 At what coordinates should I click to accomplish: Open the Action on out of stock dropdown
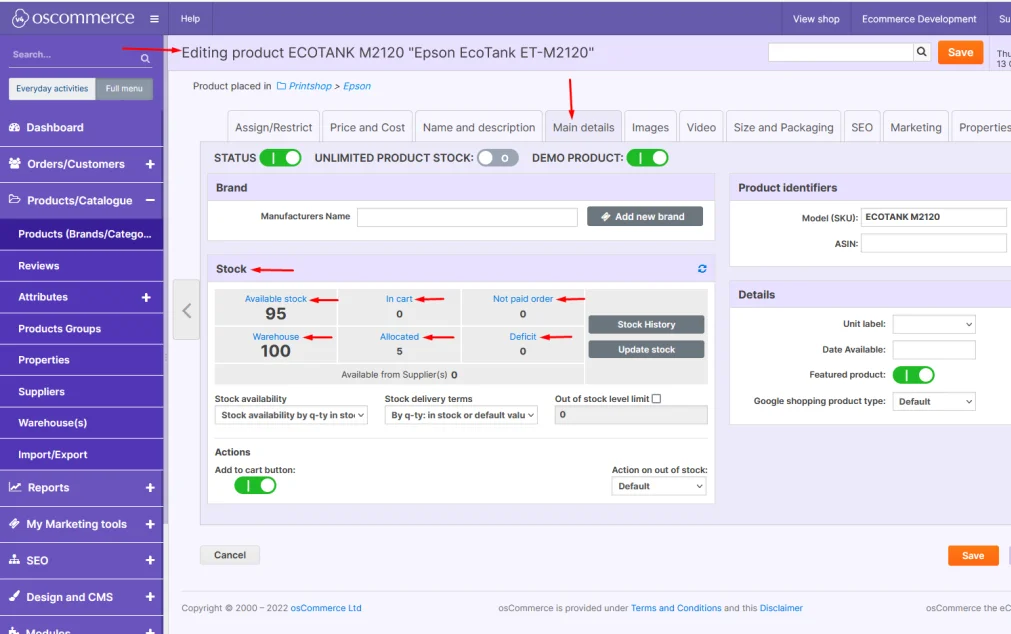point(658,486)
